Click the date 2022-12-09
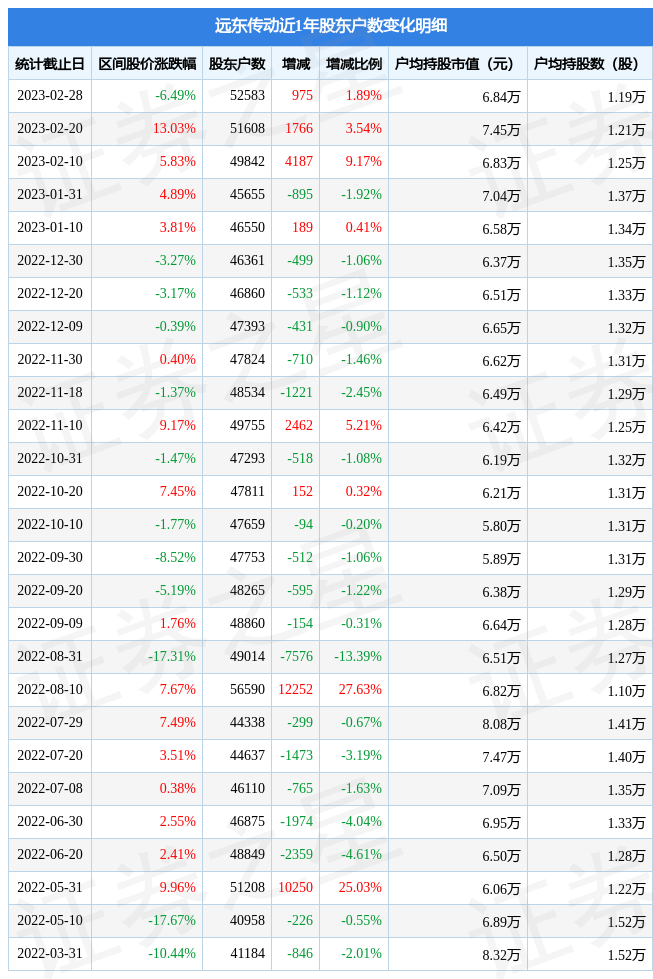The width and height of the screenshot is (653, 979). [x=50, y=327]
